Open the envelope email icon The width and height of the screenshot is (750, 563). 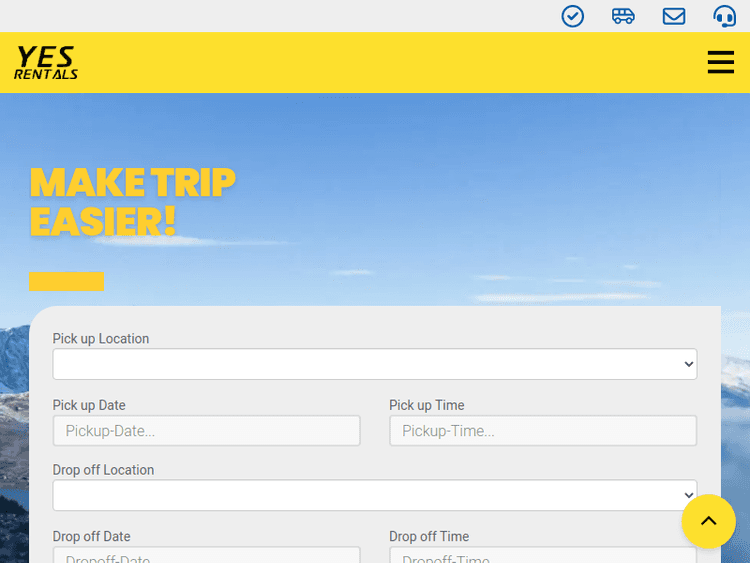pyautogui.click(x=674, y=16)
